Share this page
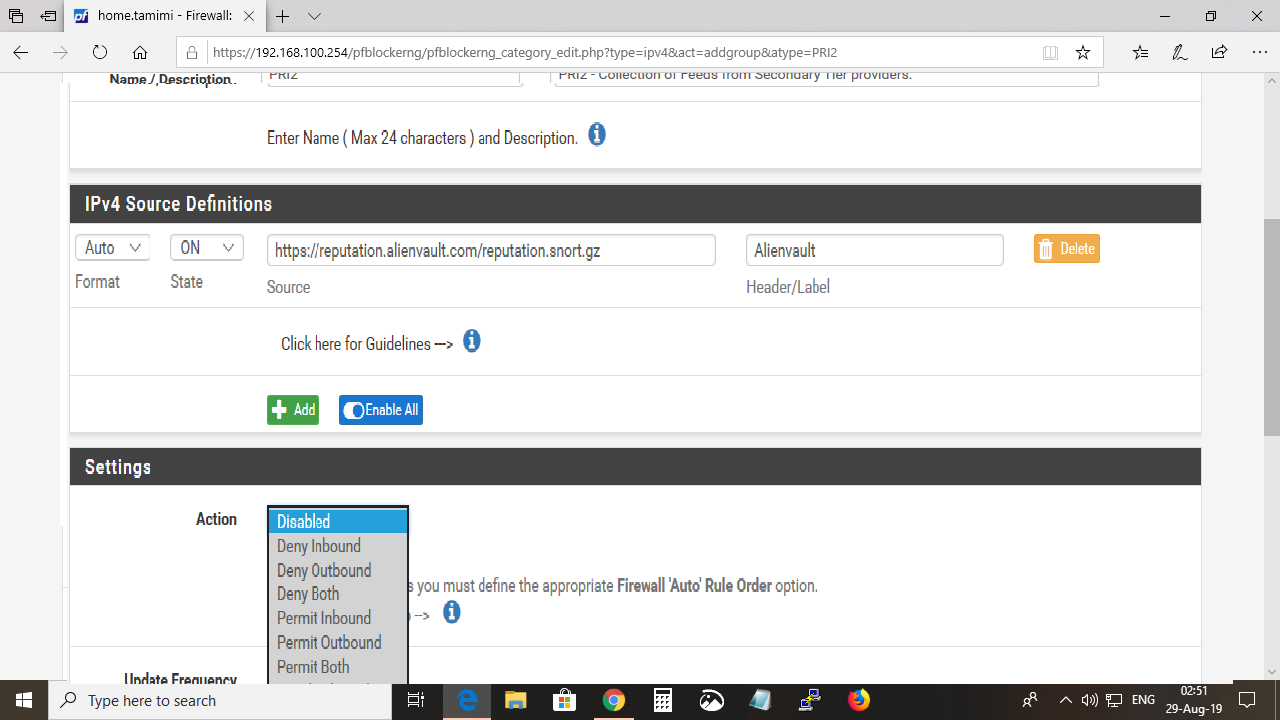 (x=1219, y=52)
